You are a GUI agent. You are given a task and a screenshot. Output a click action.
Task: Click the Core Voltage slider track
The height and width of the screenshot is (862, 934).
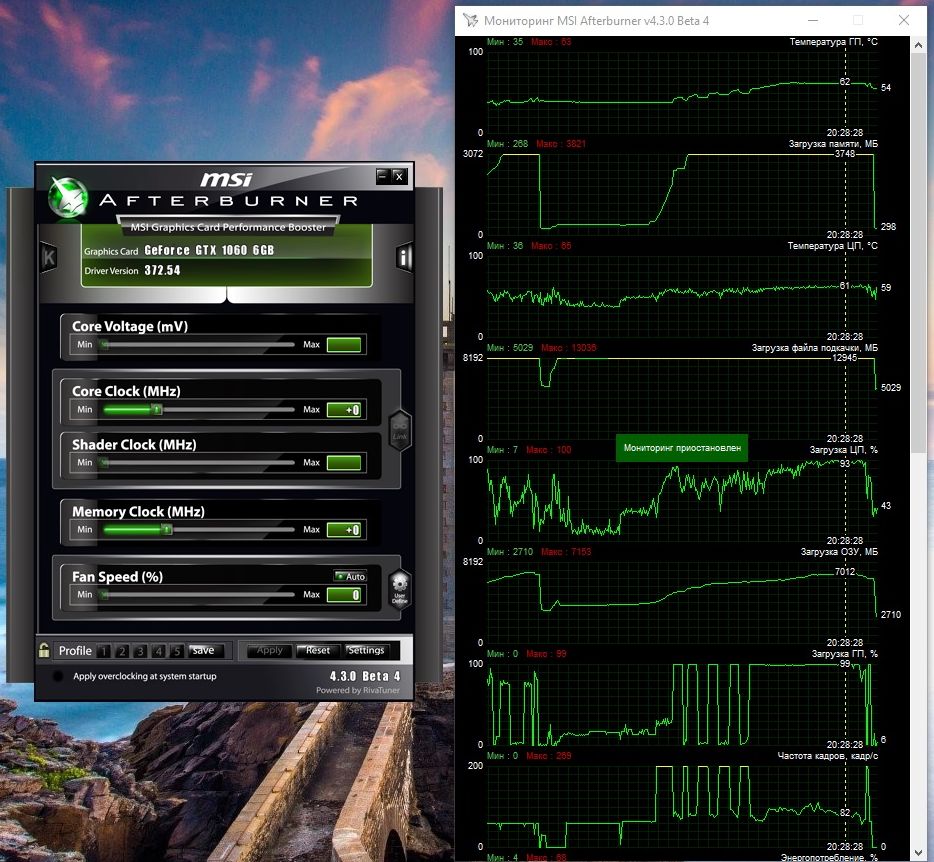click(x=198, y=344)
